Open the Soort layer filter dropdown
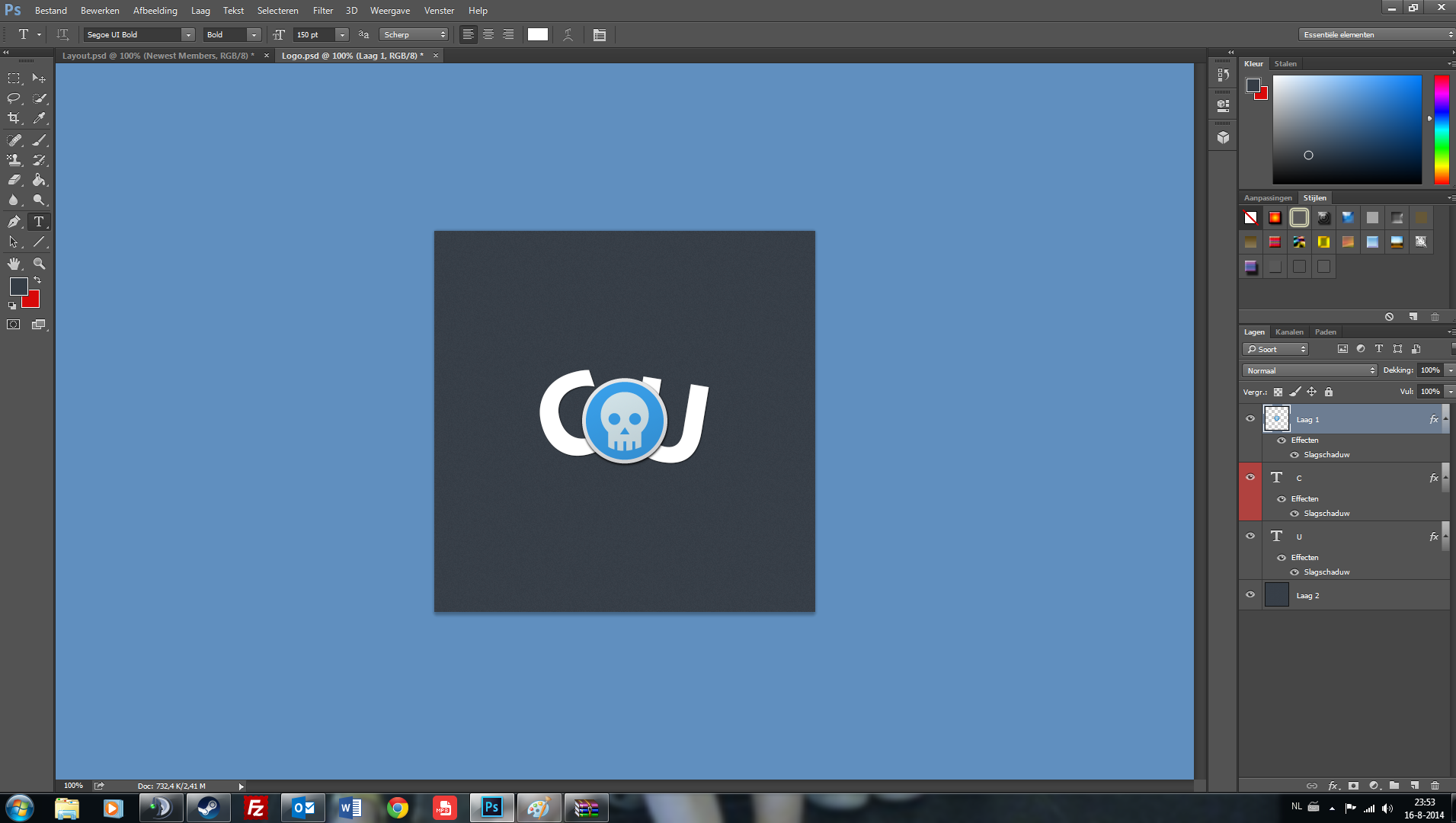Viewport: 1456px width, 823px height. (x=1275, y=349)
